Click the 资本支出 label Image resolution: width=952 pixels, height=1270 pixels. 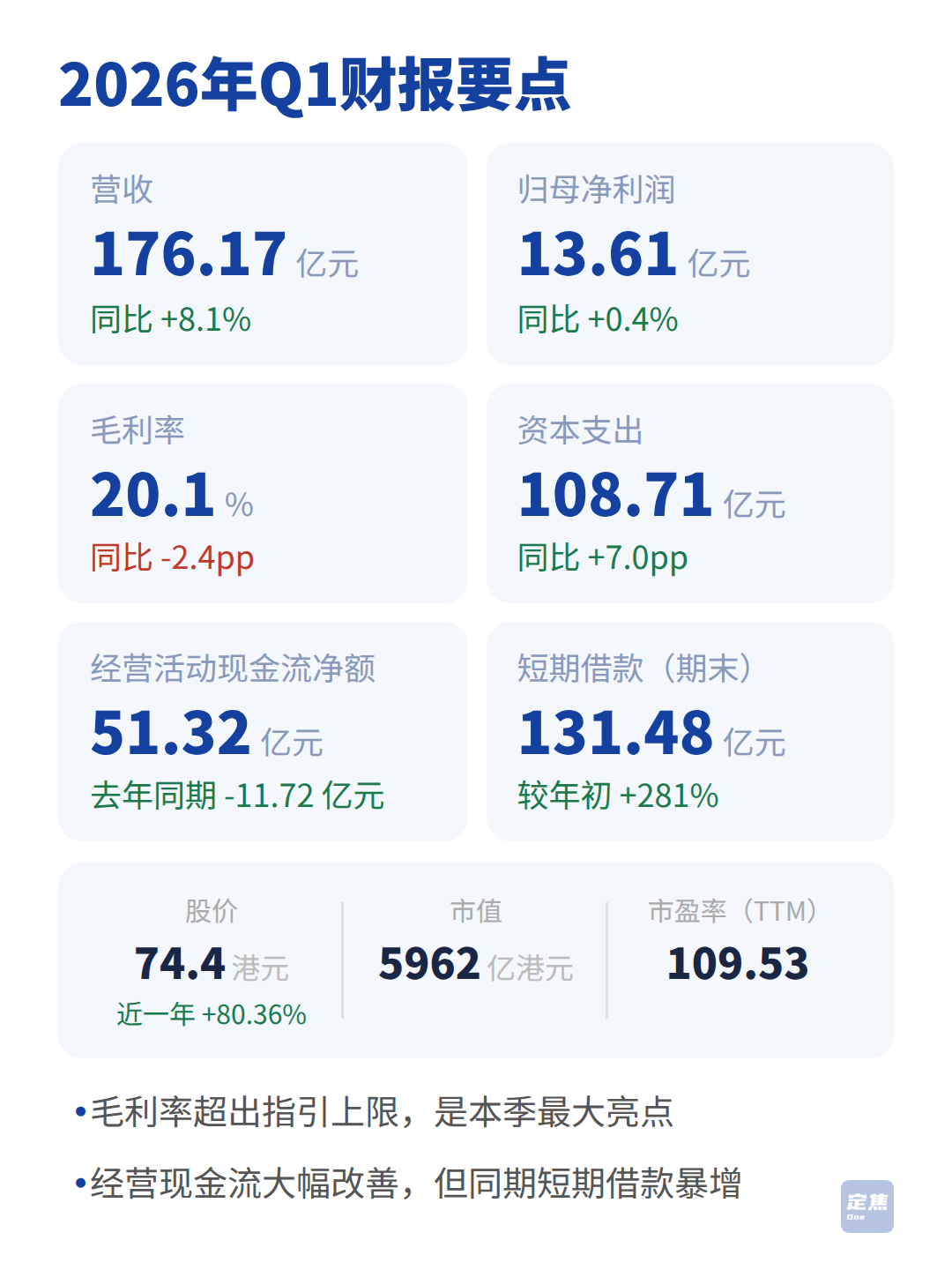pyautogui.click(x=581, y=430)
